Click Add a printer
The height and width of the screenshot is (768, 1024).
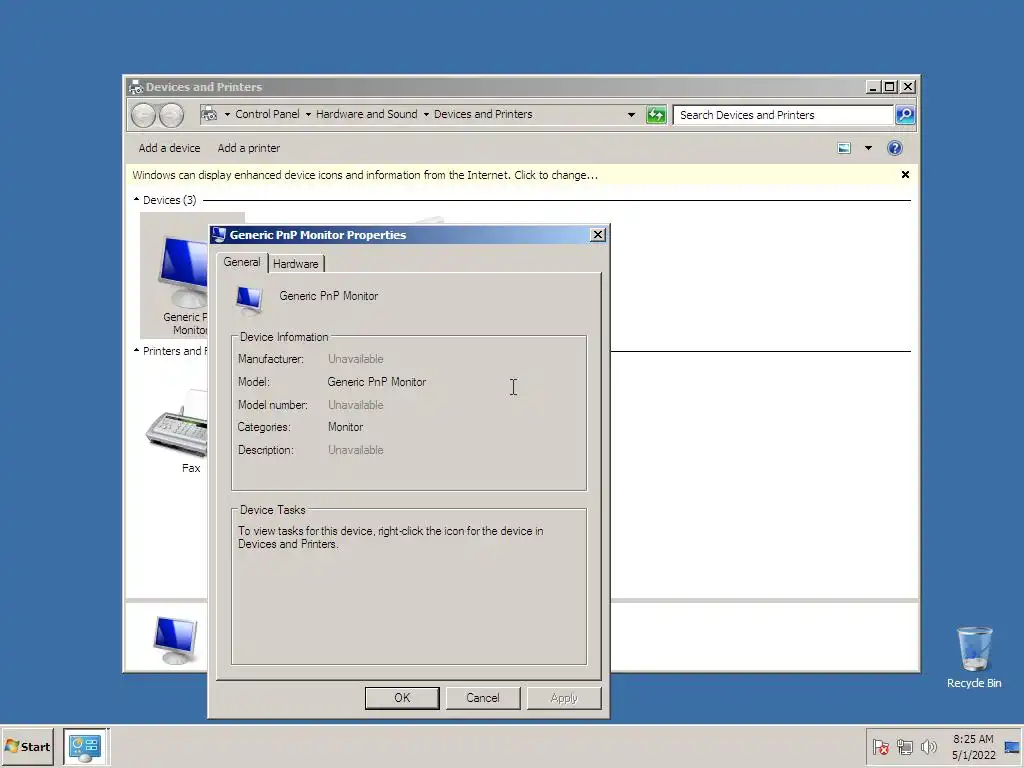pyautogui.click(x=249, y=148)
